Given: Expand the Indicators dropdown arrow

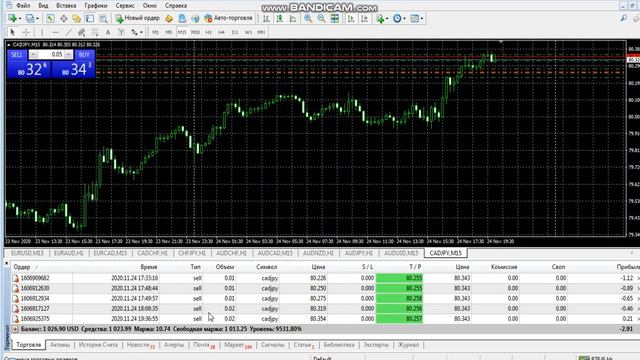Looking at the screenshot, I should (387, 18).
